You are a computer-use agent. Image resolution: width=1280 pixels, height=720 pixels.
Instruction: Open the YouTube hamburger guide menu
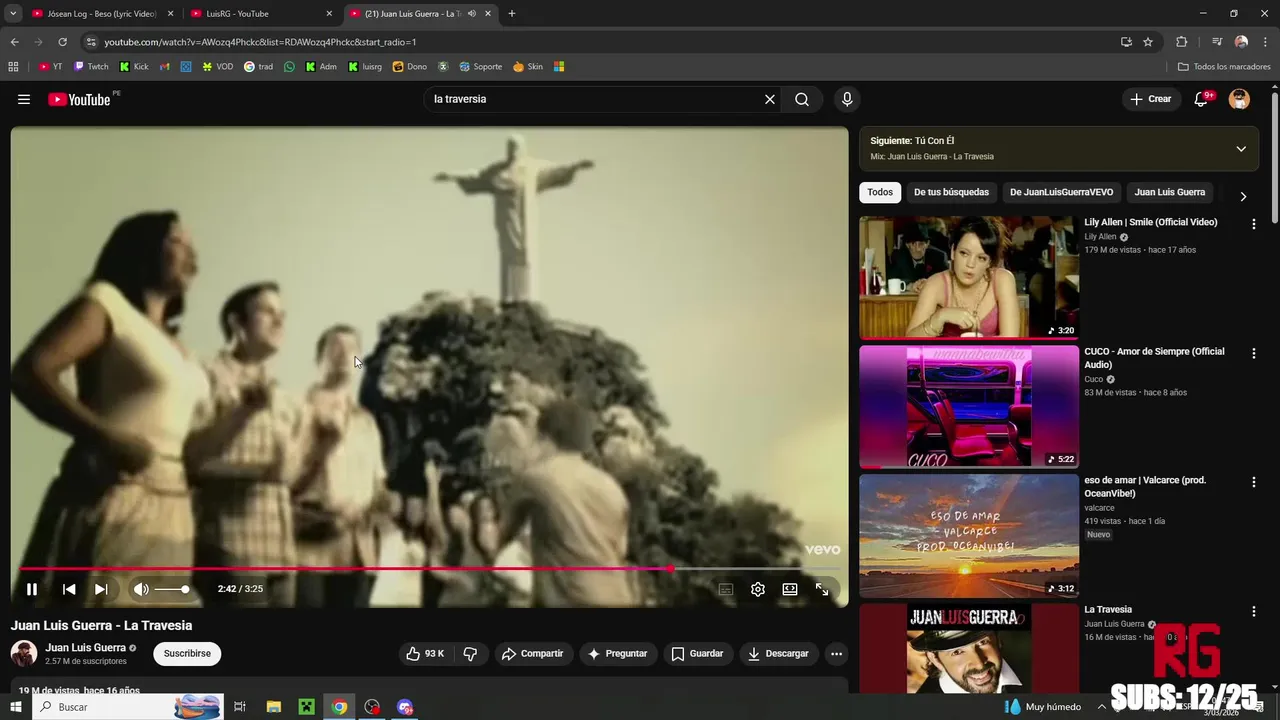24,99
